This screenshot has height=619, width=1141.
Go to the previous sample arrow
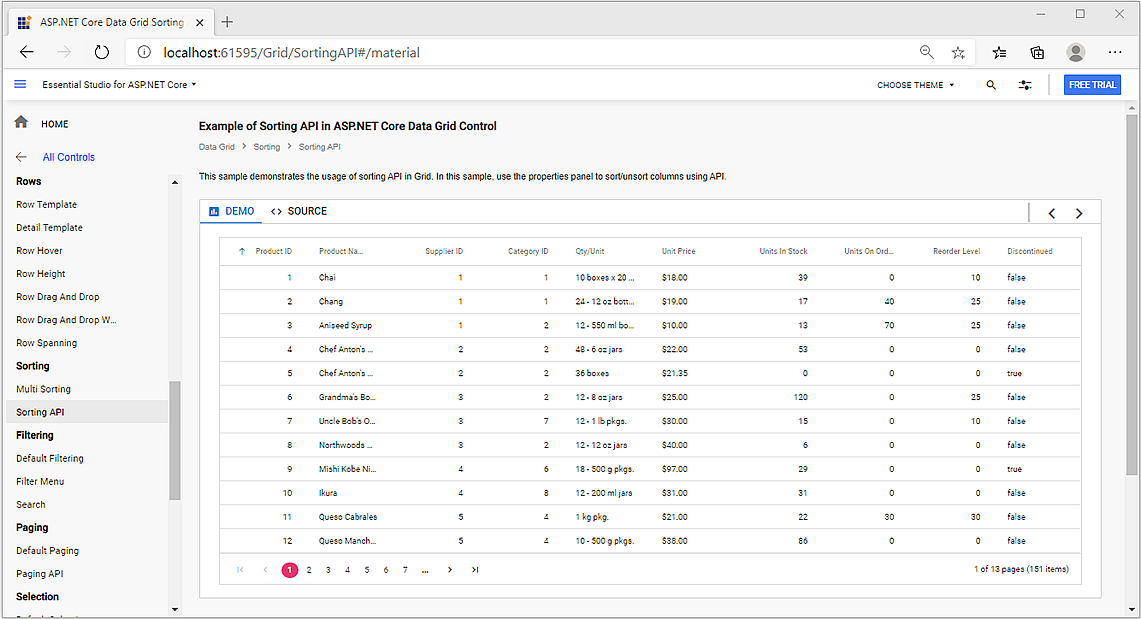coord(1052,213)
